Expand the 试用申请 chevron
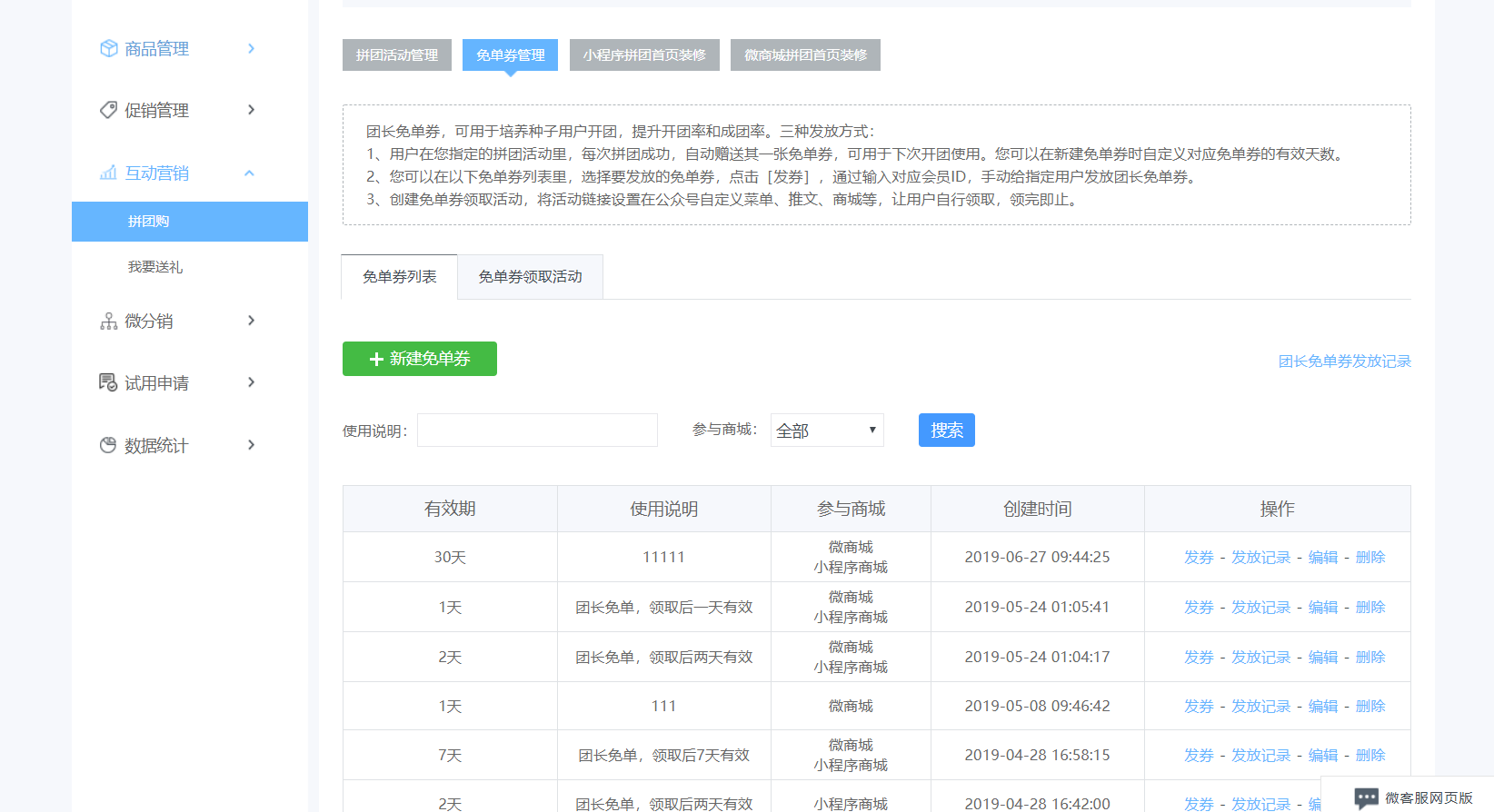Viewport: 1494px width, 812px height. [x=251, y=382]
